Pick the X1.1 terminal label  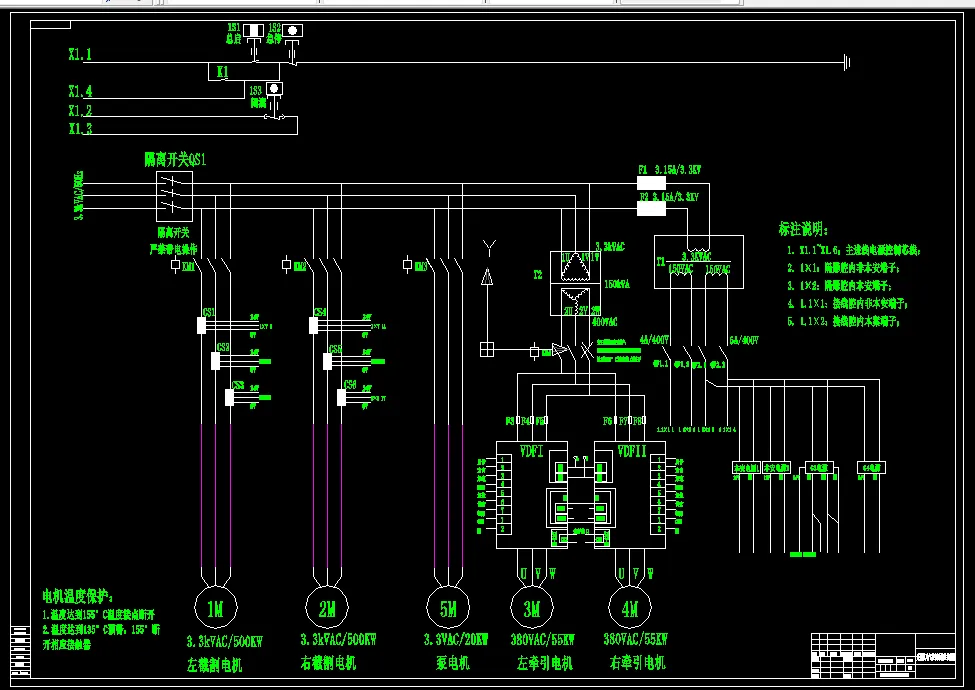click(80, 54)
